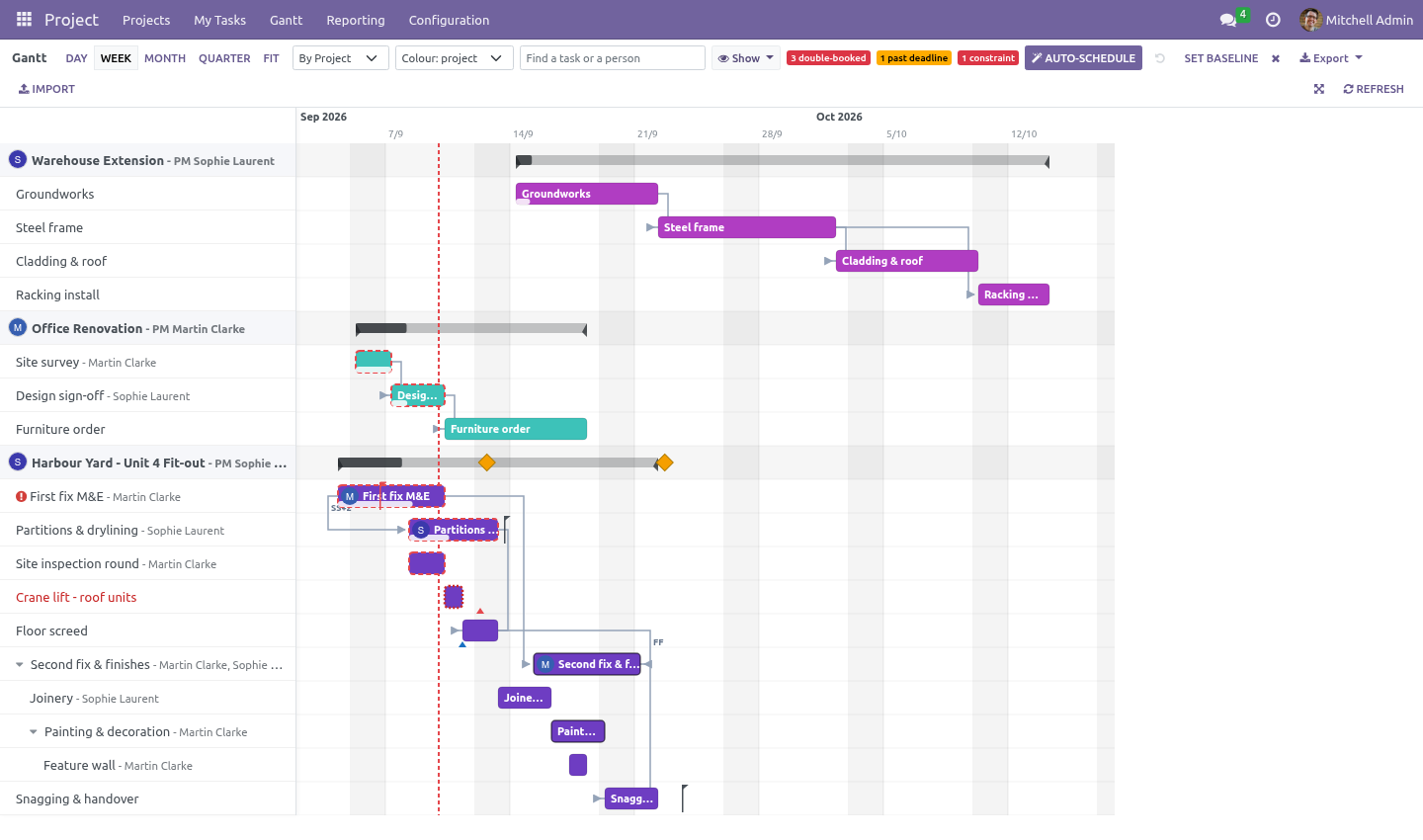
Task: Toggle fullscreen expand icon
Action: 1318,89
